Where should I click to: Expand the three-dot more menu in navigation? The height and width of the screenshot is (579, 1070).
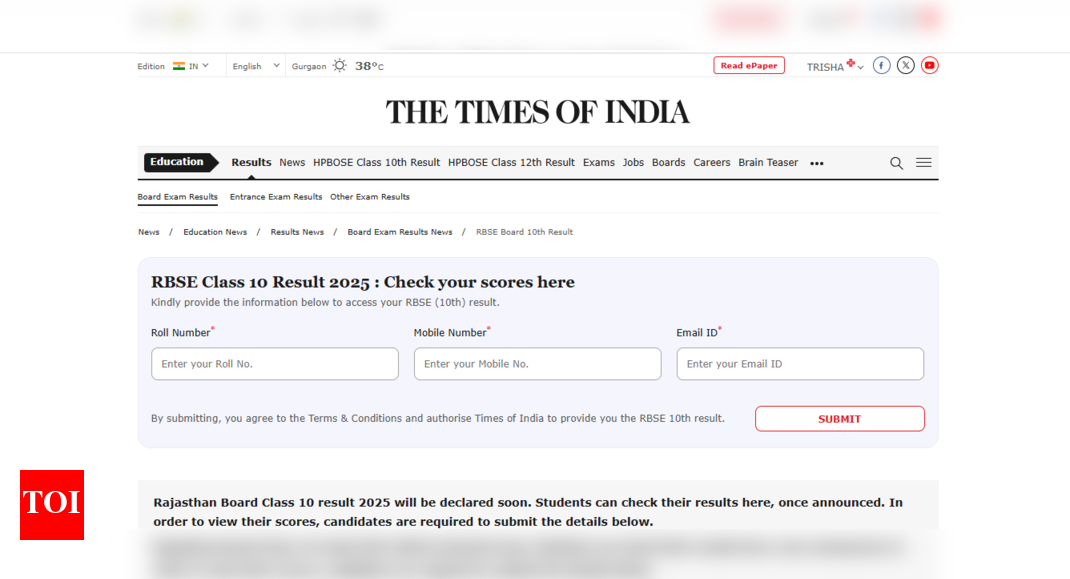tap(817, 162)
